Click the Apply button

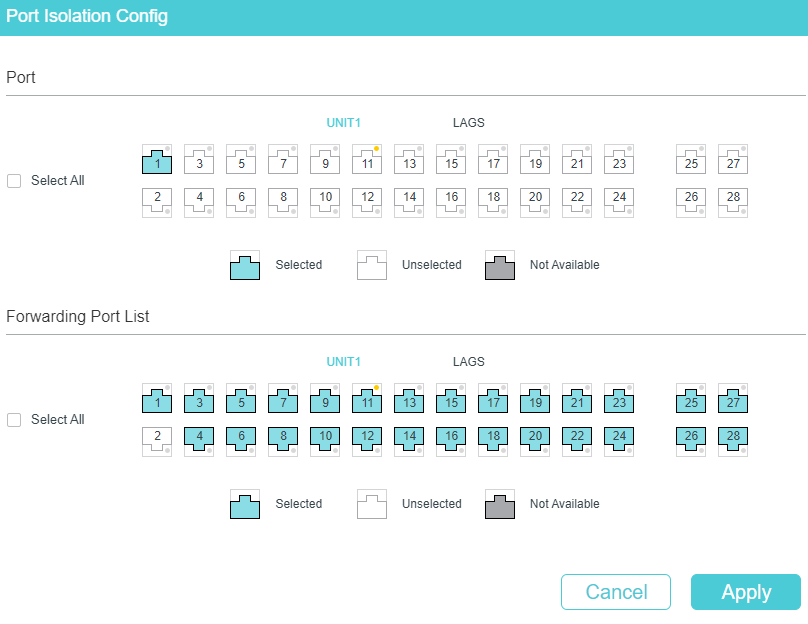(746, 592)
